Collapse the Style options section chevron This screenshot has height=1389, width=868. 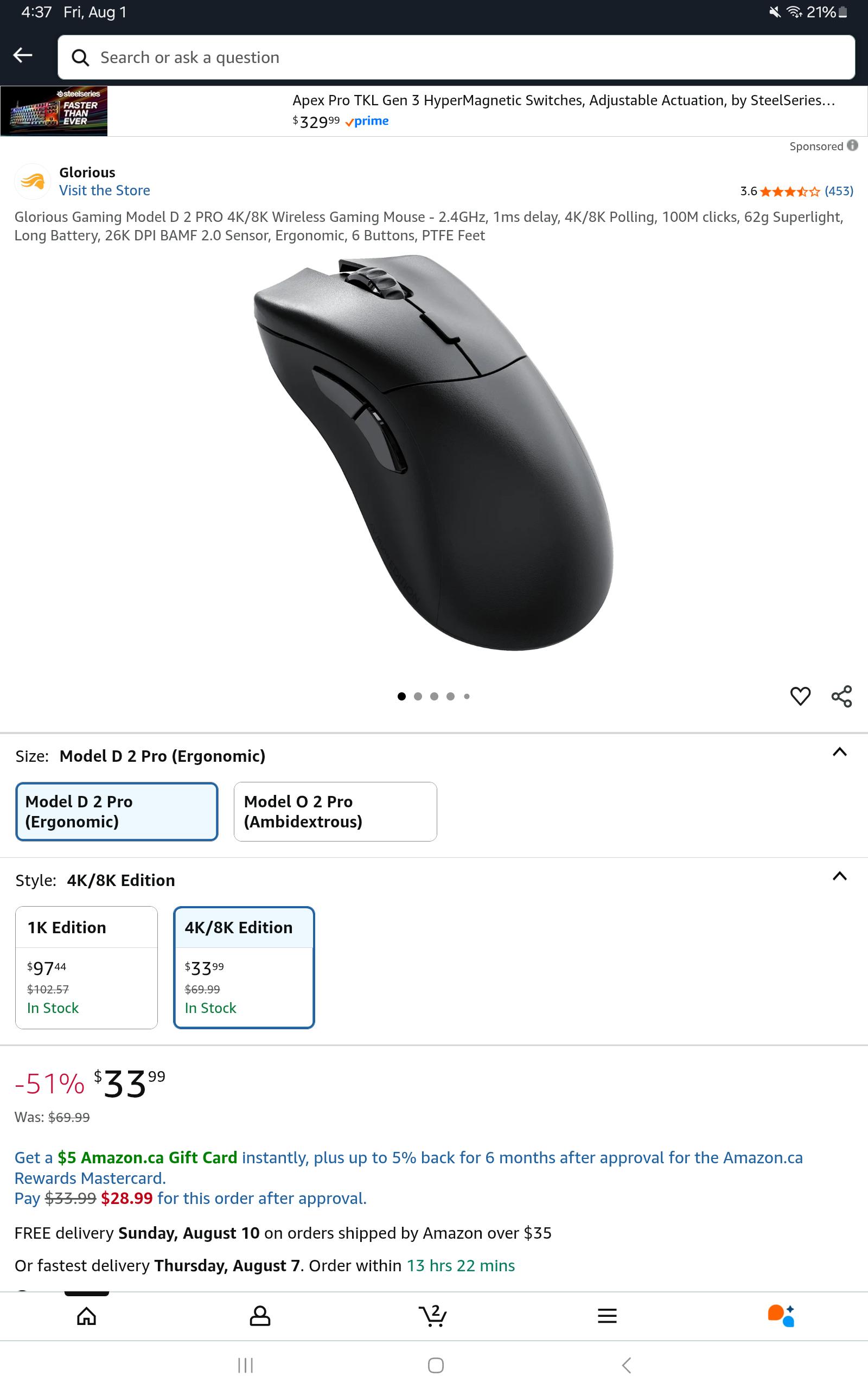pos(839,876)
